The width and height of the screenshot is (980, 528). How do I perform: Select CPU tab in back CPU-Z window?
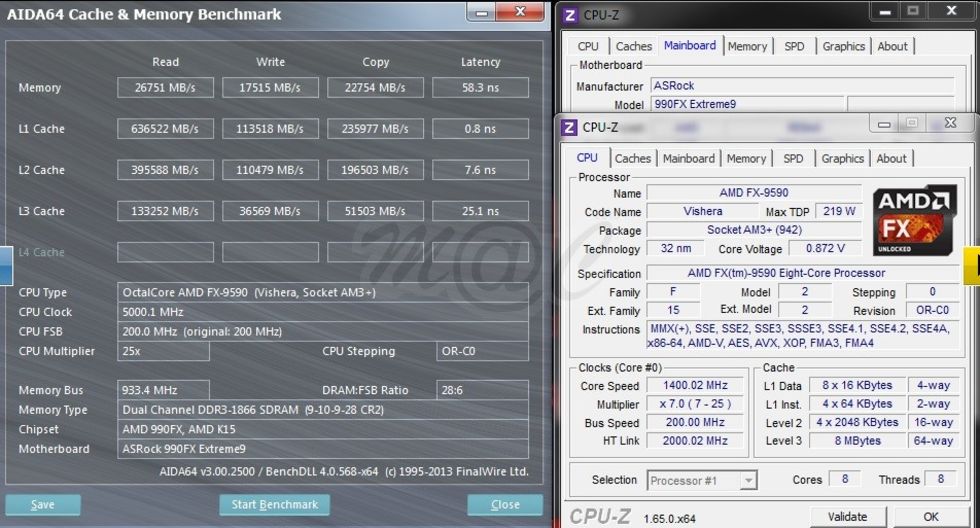pos(588,46)
